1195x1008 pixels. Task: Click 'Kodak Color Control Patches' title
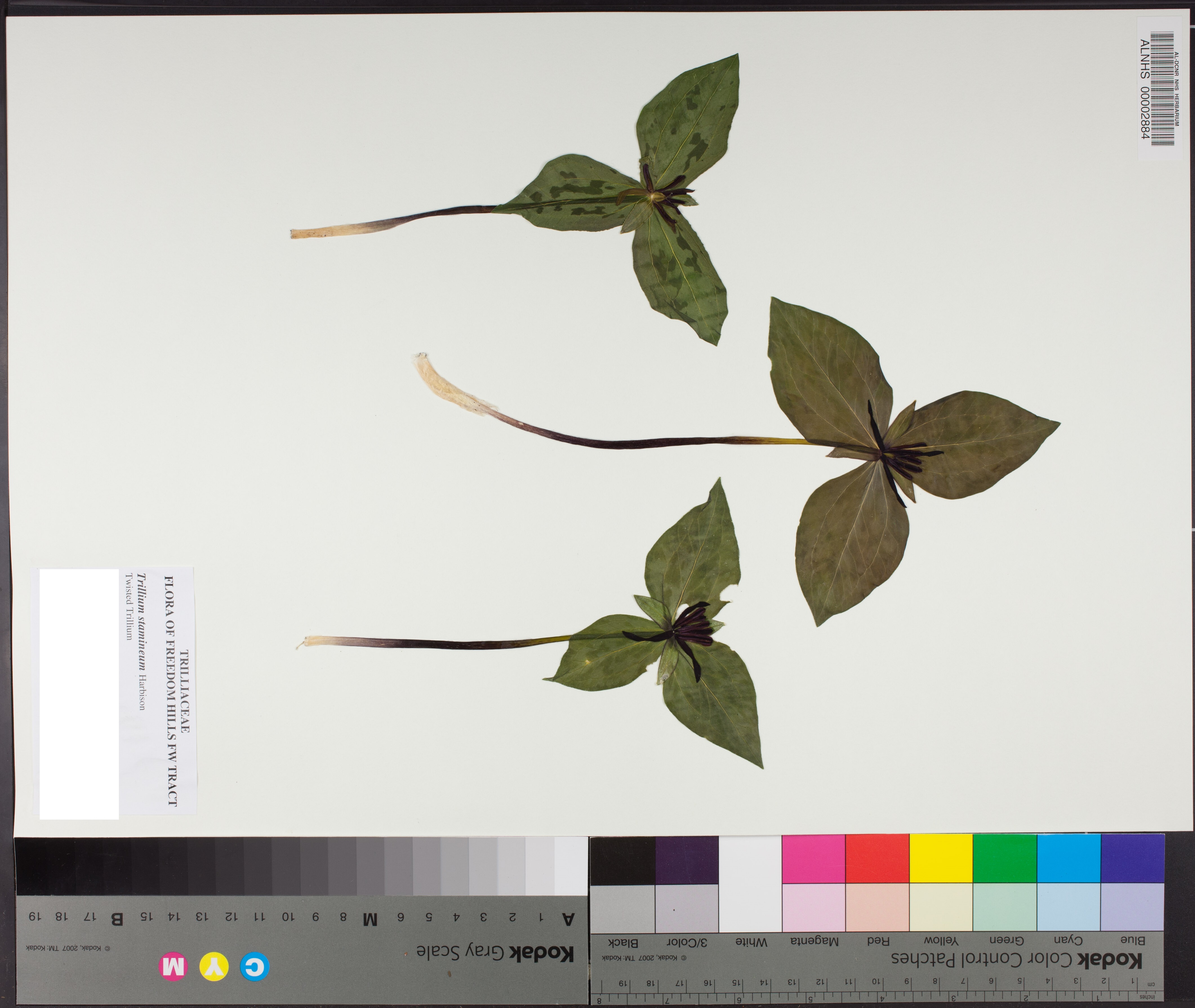coord(1017,961)
